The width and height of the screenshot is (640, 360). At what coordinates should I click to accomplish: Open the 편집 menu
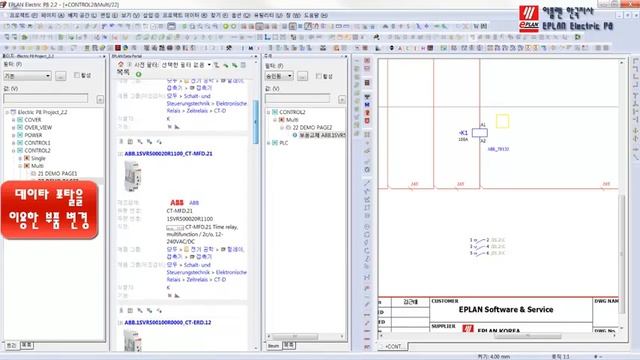point(109,15)
